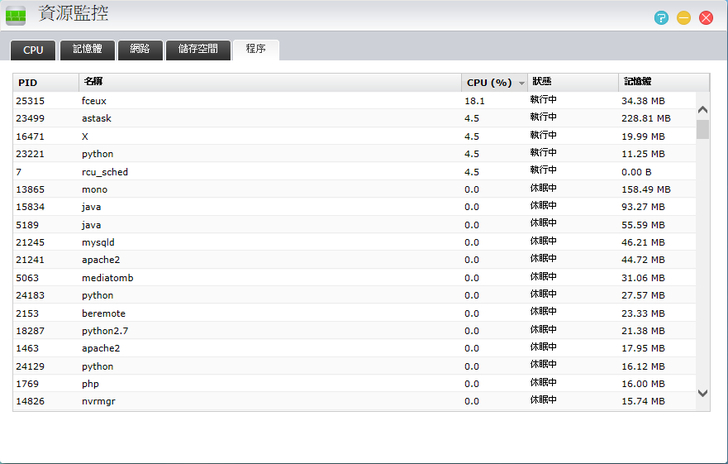Click the 15.74 MB memory value
This screenshot has height=464, width=728.
click(643, 401)
